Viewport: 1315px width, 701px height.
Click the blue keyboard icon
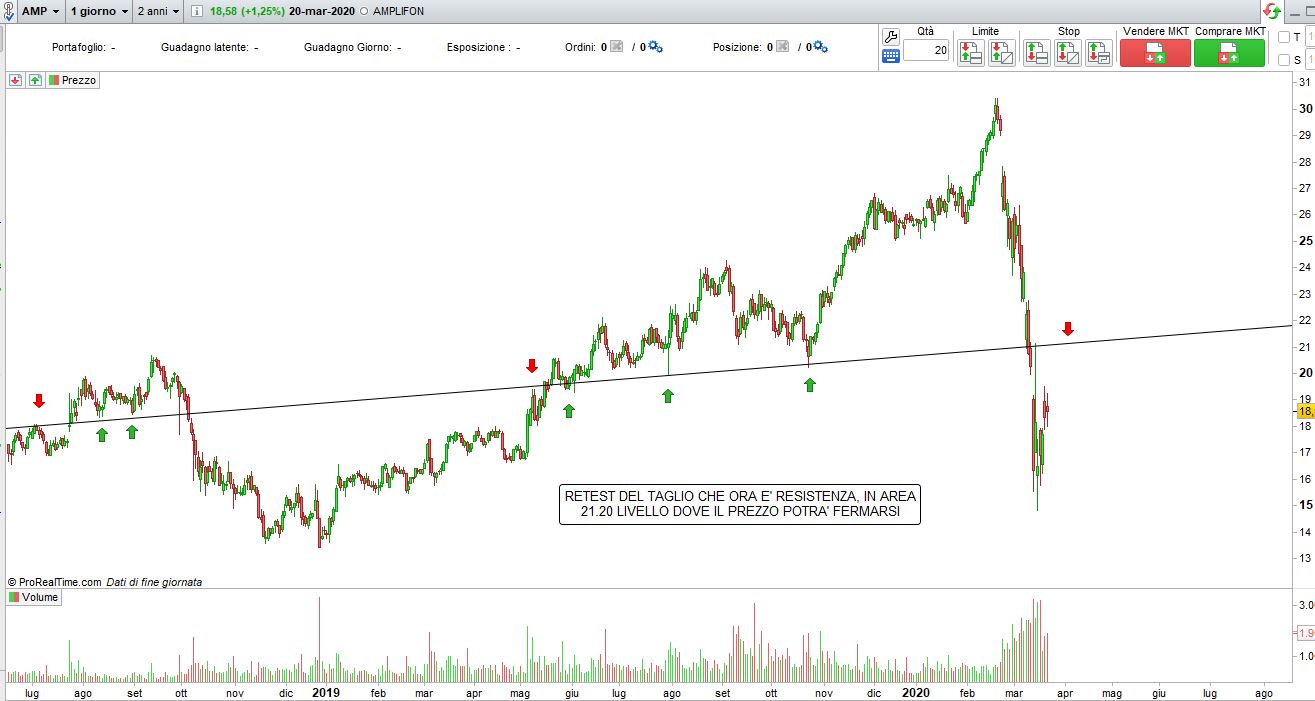coord(891,56)
